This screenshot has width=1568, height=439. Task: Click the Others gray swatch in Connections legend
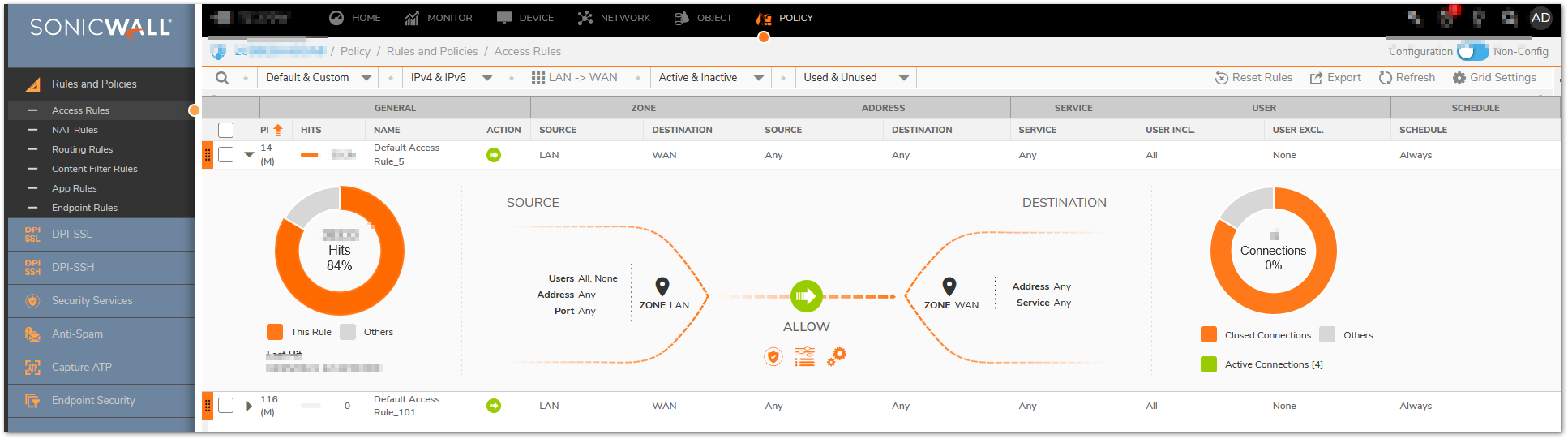coord(1327,335)
